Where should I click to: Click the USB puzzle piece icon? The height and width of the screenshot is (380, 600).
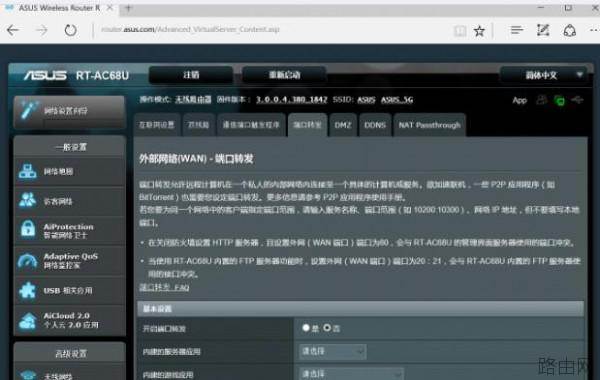click(x=28, y=290)
